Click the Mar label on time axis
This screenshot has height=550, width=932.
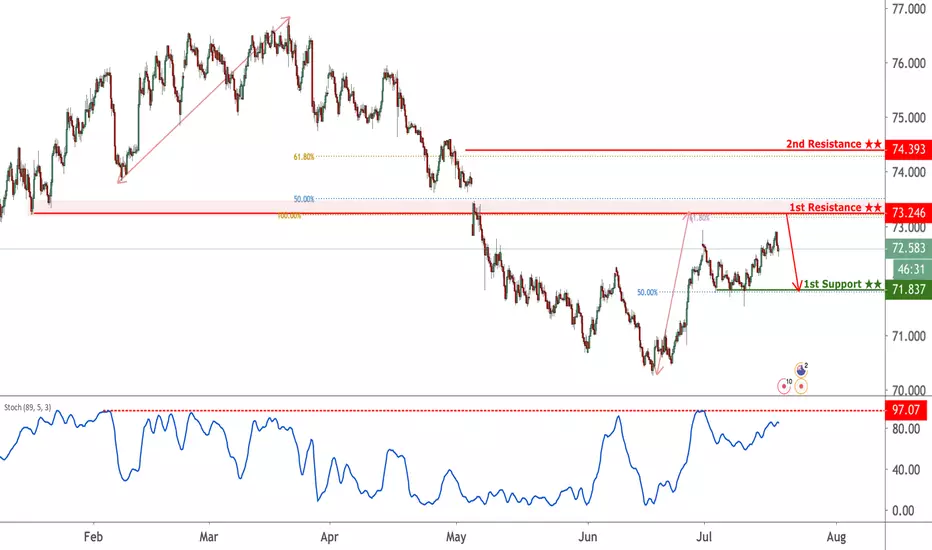tap(209, 537)
